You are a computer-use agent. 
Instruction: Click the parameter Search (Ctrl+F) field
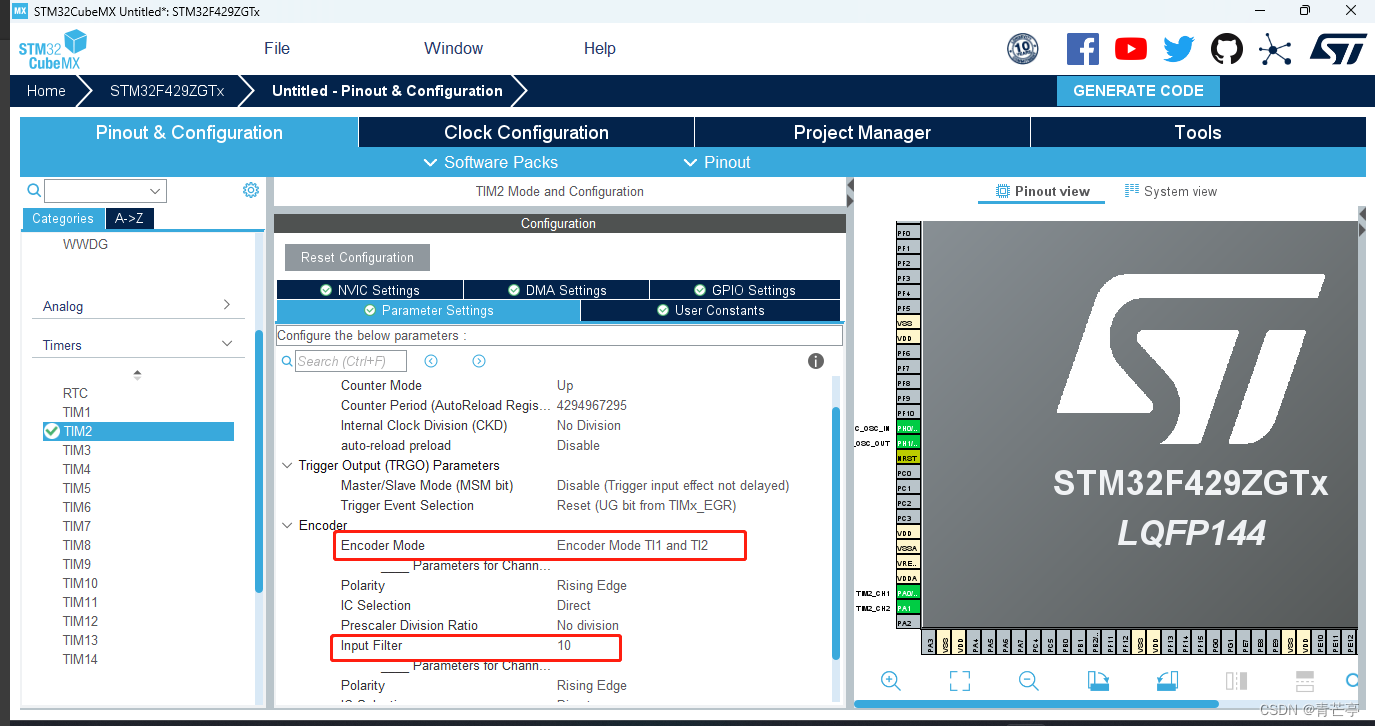pyautogui.click(x=351, y=361)
